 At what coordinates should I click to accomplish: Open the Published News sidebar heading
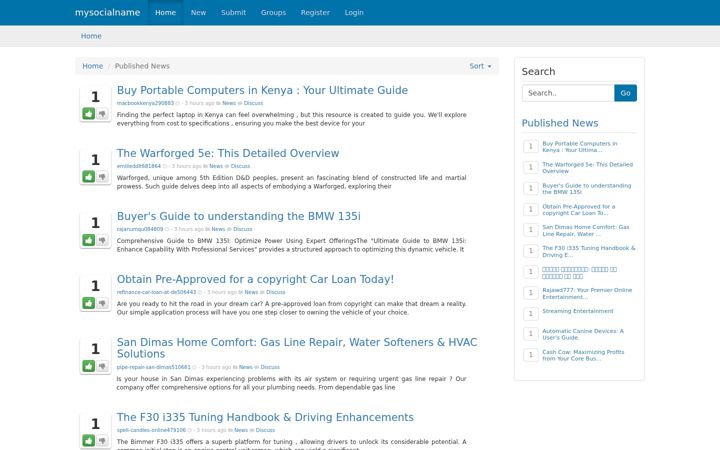pyautogui.click(x=560, y=123)
